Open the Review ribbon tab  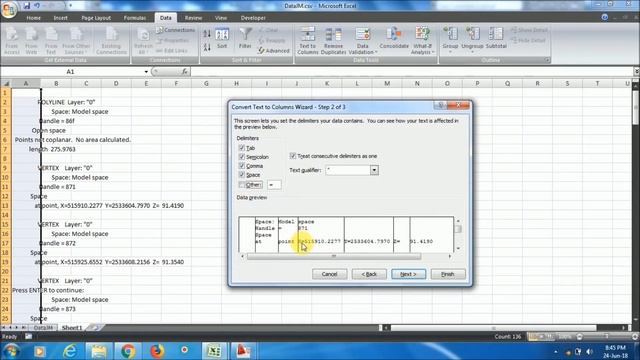[193, 18]
